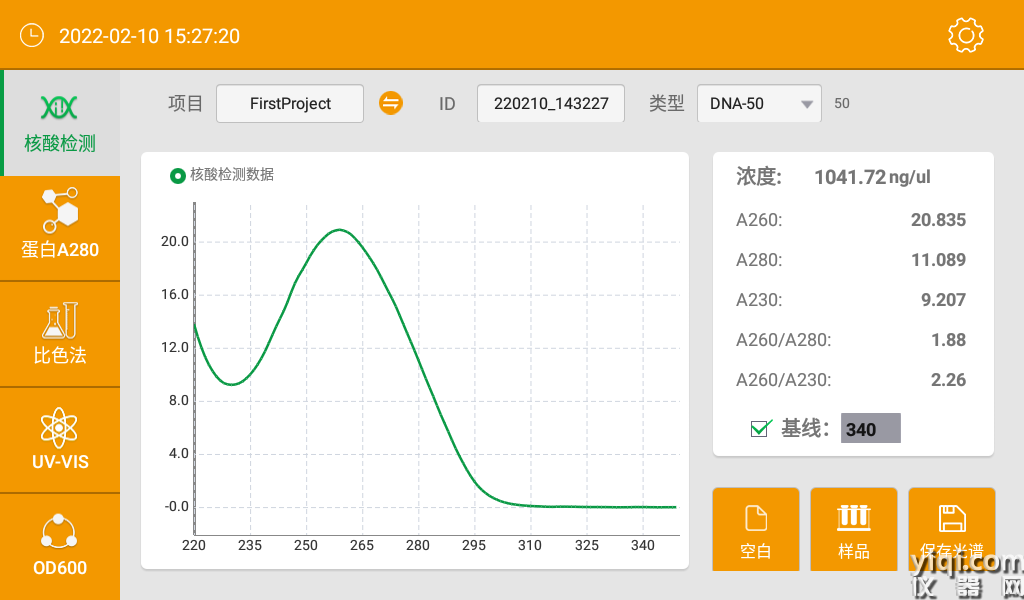Viewport: 1024px width, 600px height.
Task: Select the A280 value 11.089
Action: 938,260
